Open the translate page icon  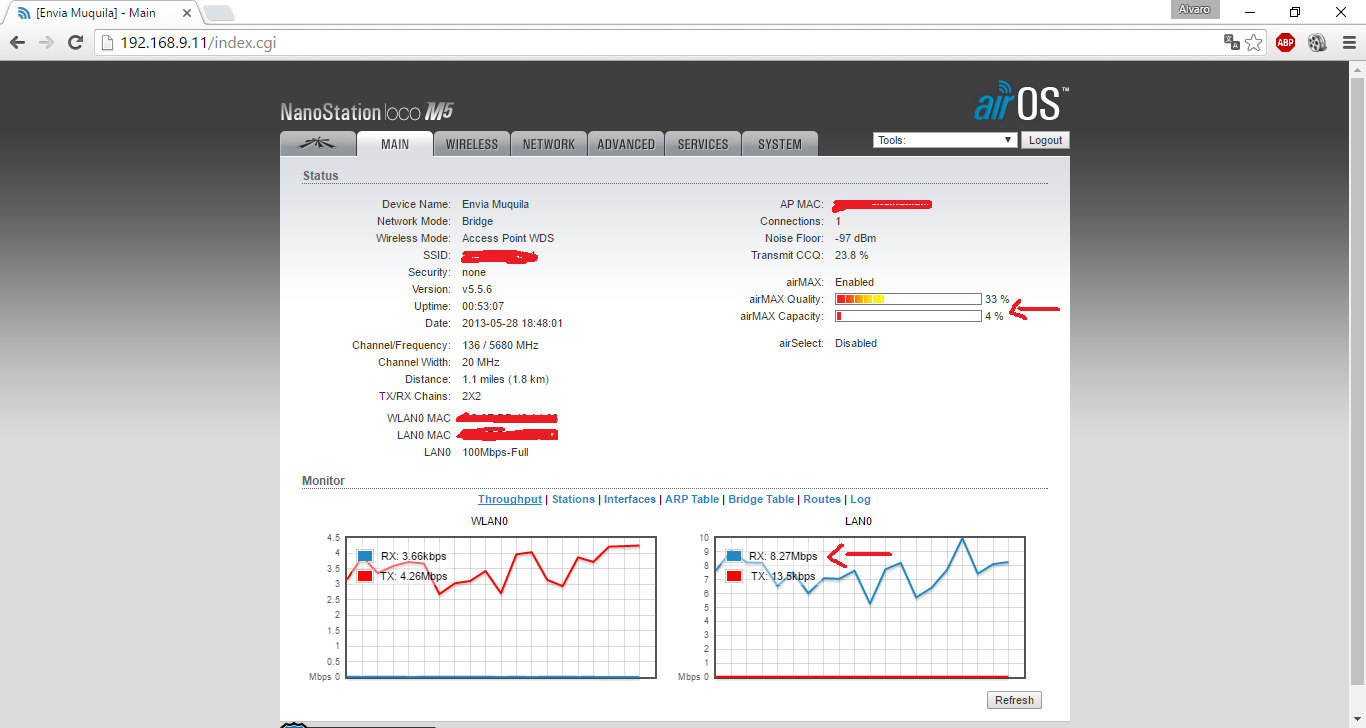pos(1232,42)
